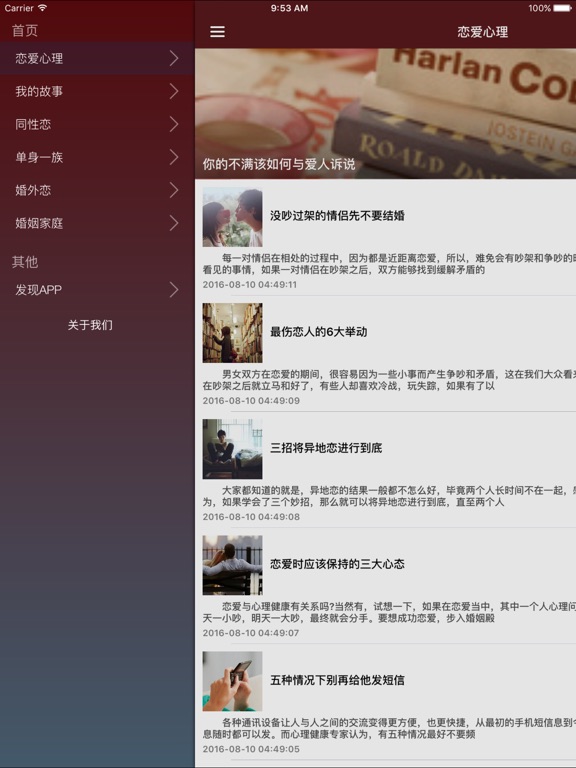This screenshot has width=576, height=768.
Task: Open the 关于我们 about link
Action: pyautogui.click(x=90, y=325)
